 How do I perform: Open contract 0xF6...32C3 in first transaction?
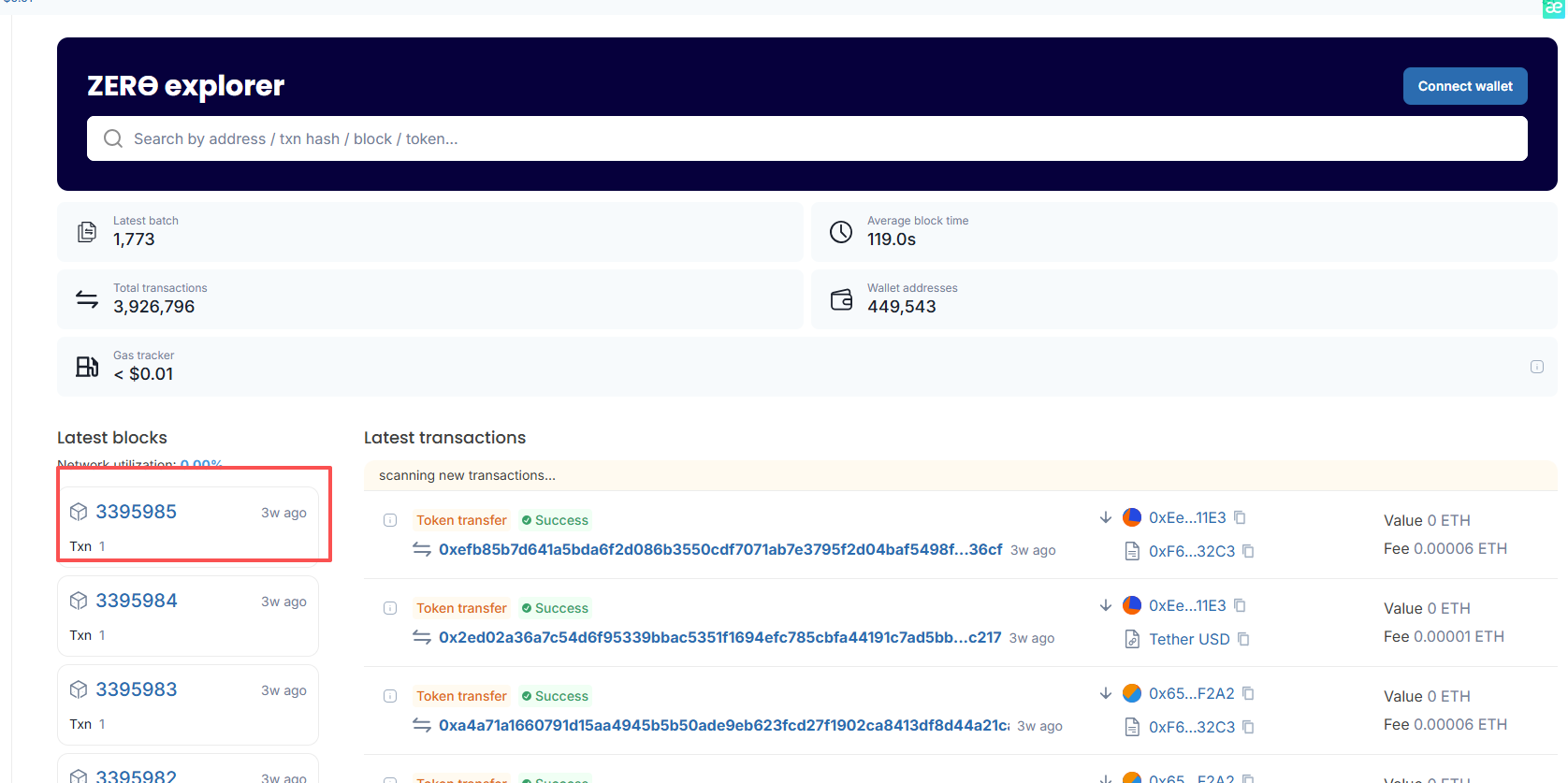1192,551
